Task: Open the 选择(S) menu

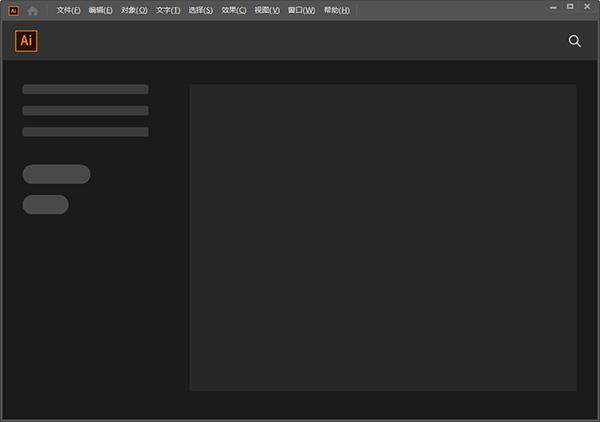Action: click(201, 10)
